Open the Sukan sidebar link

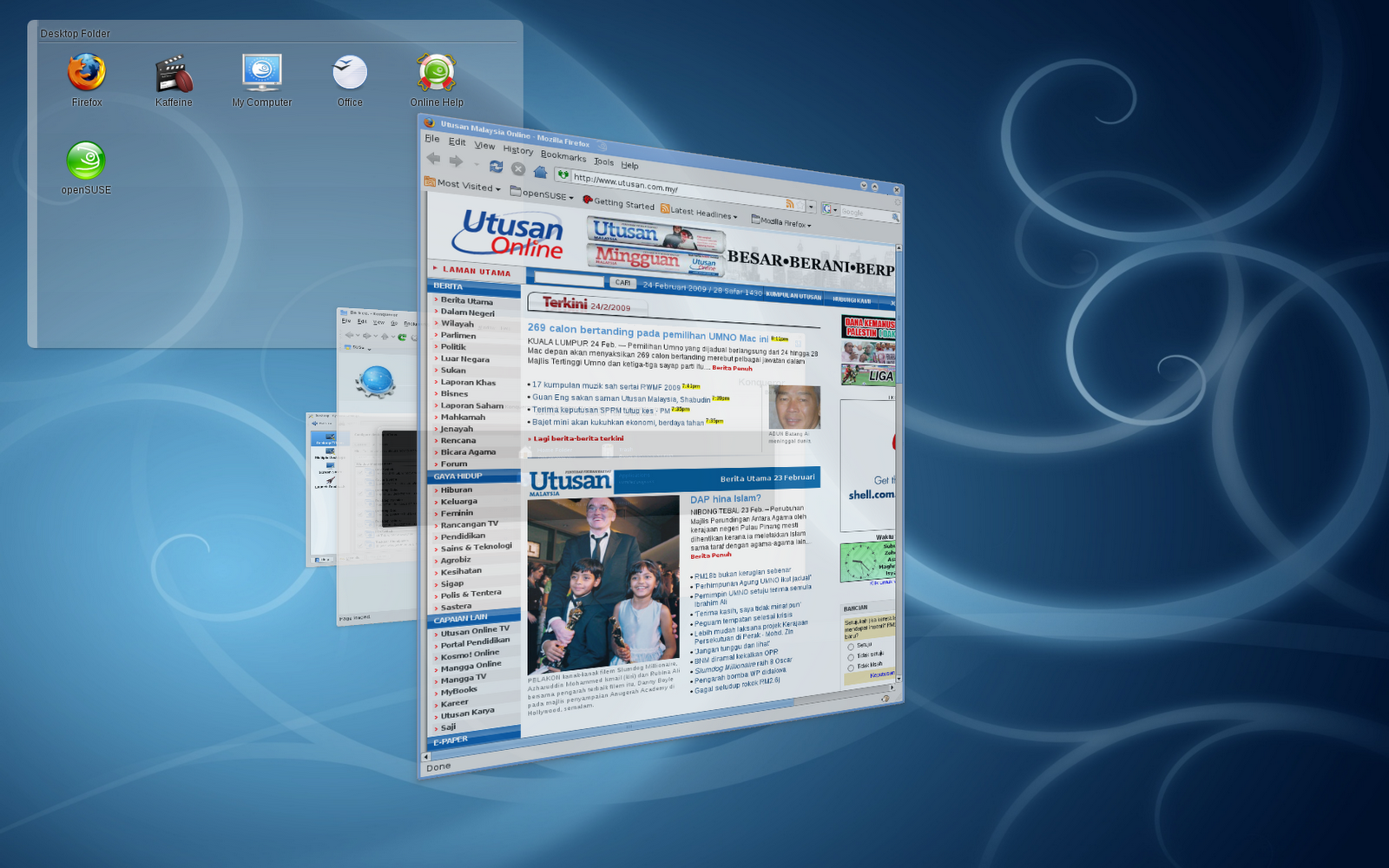[x=453, y=370]
